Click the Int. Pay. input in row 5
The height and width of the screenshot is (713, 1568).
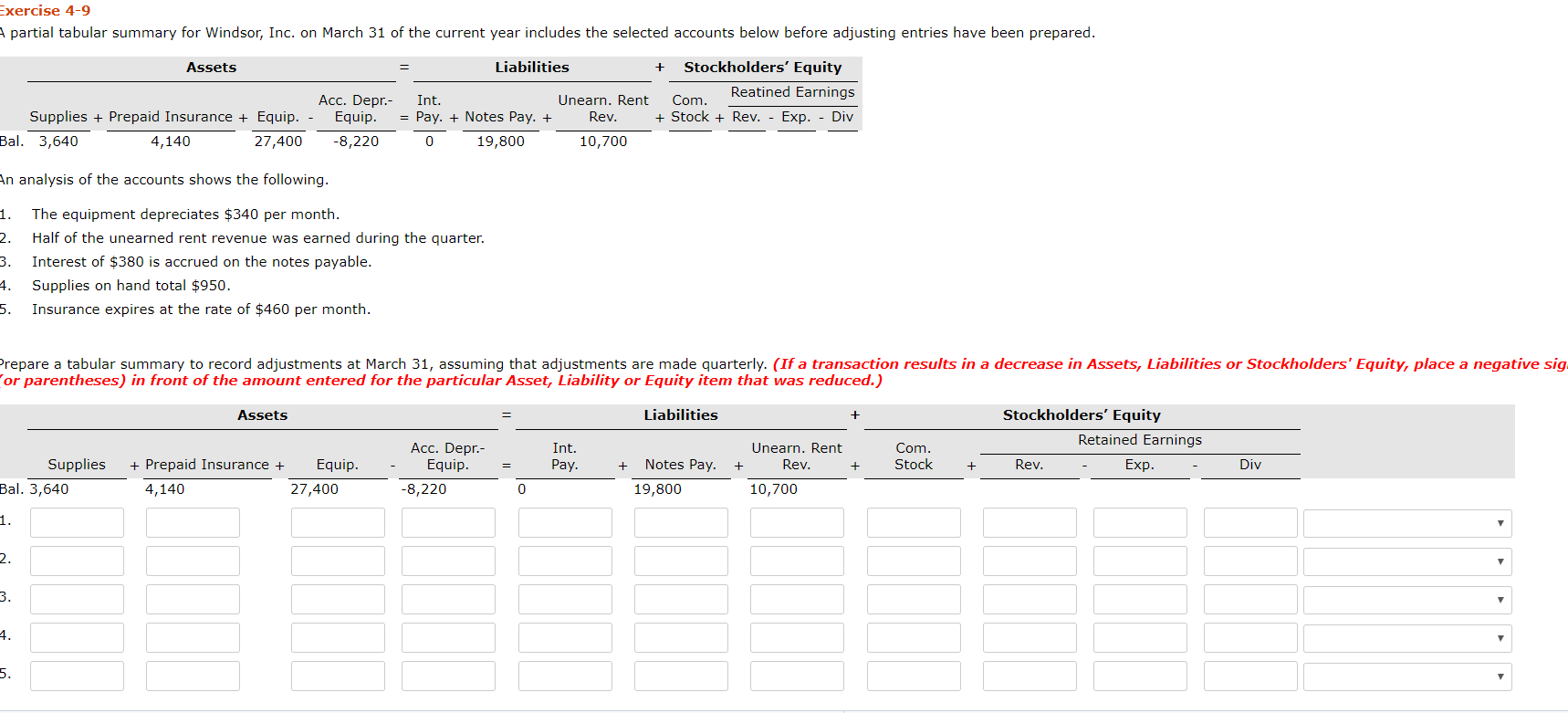click(x=565, y=676)
